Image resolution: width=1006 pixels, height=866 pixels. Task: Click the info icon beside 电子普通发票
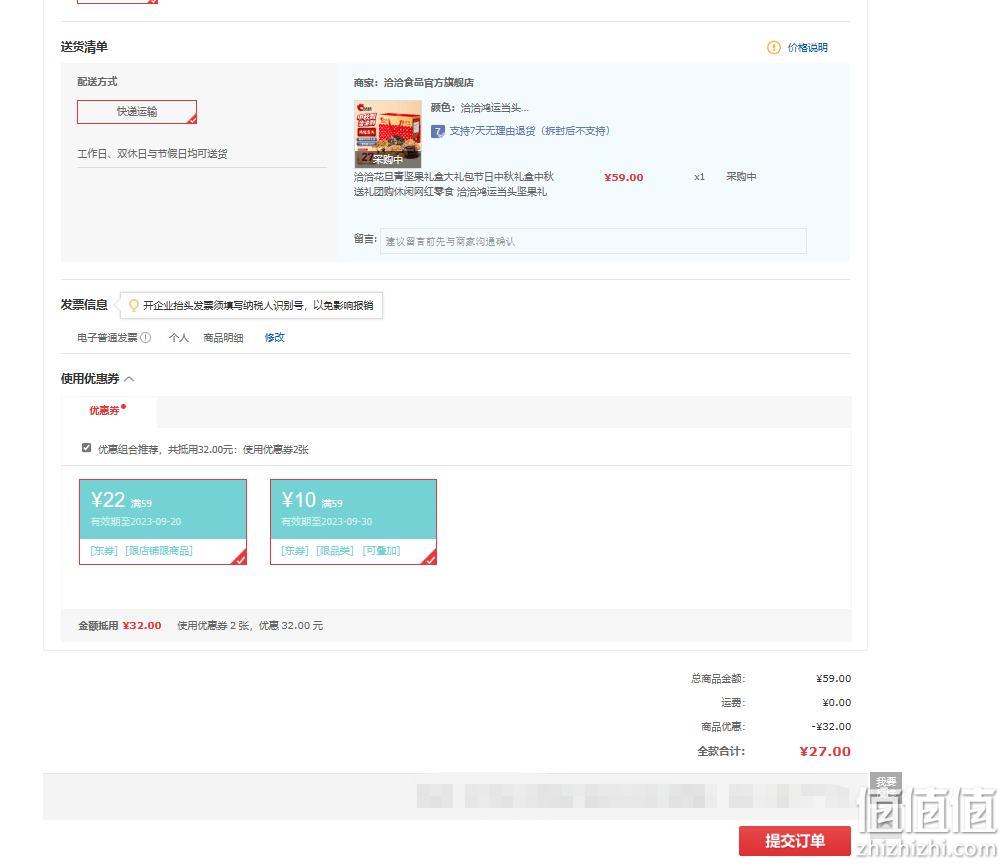pyautogui.click(x=146, y=337)
